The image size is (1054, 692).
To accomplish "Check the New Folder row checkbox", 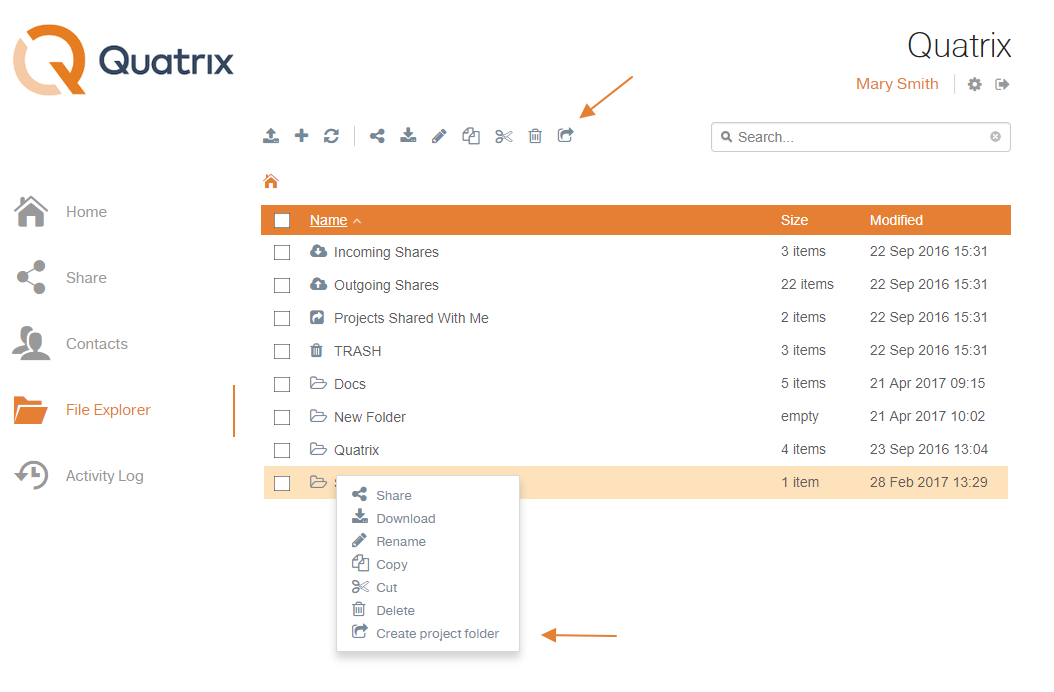I will [282, 417].
